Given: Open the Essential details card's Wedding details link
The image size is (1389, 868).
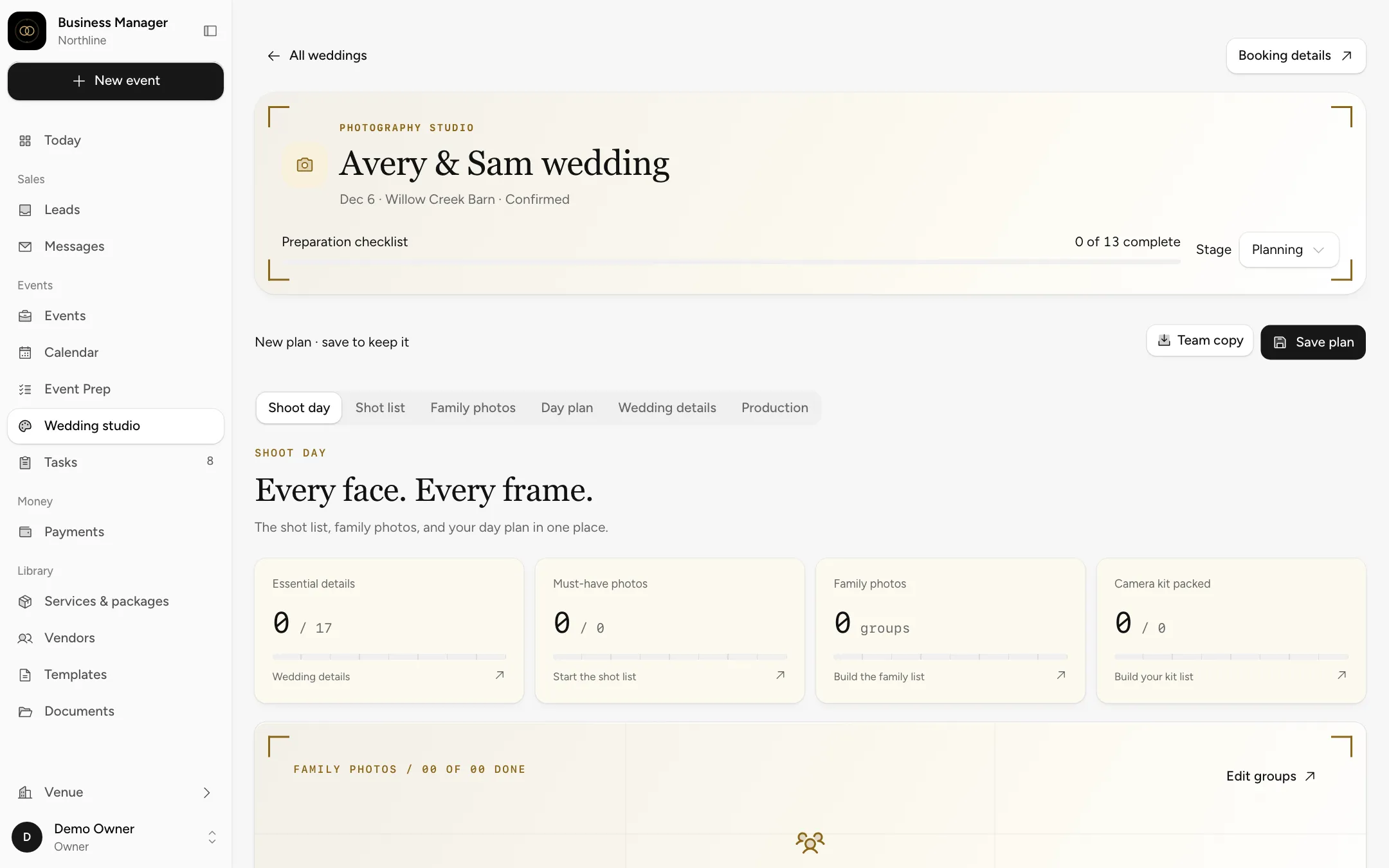Looking at the screenshot, I should pyautogui.click(x=389, y=676).
